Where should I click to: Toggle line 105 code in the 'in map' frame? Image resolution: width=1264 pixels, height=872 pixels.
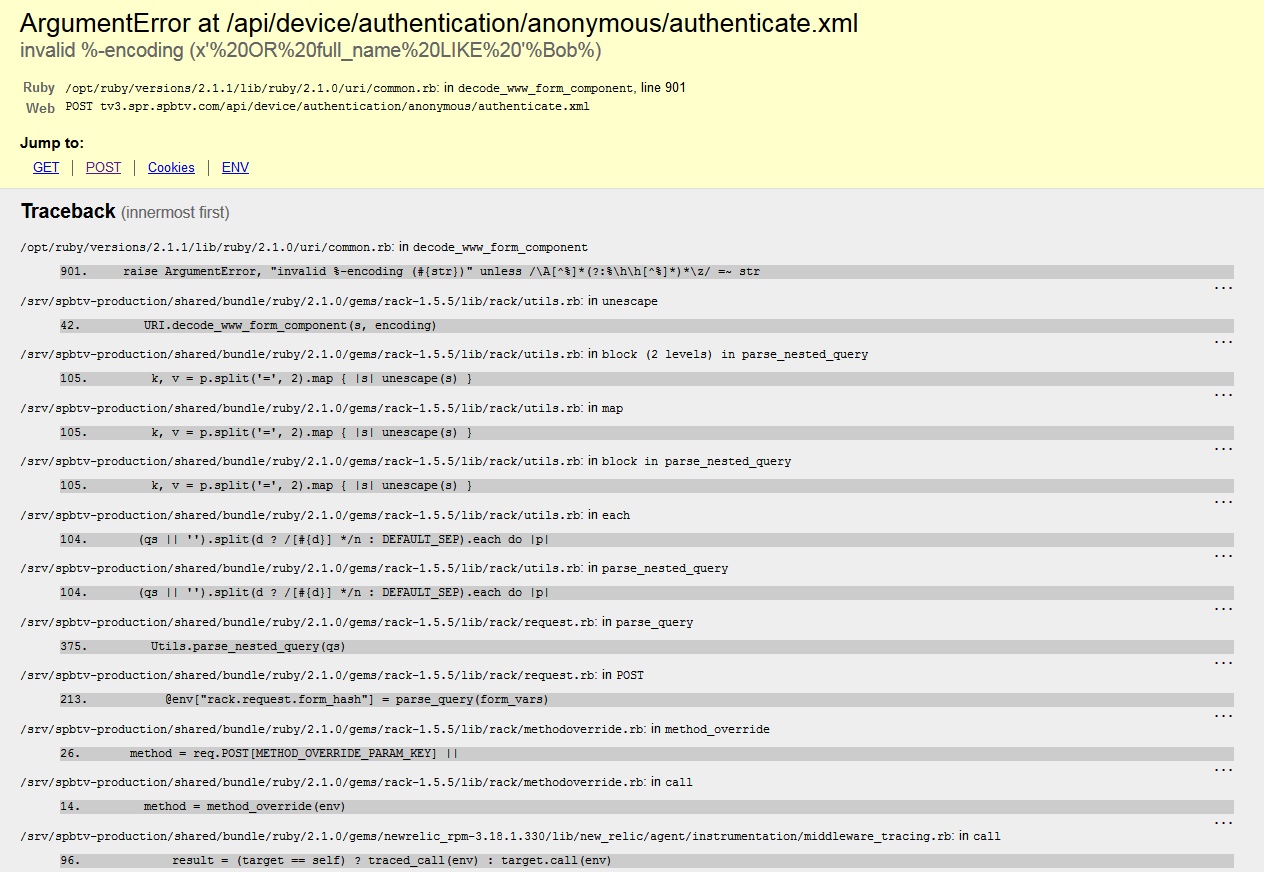coord(646,432)
